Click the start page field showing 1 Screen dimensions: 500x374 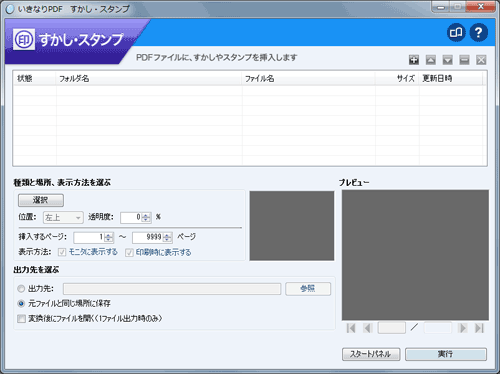(x=89, y=238)
